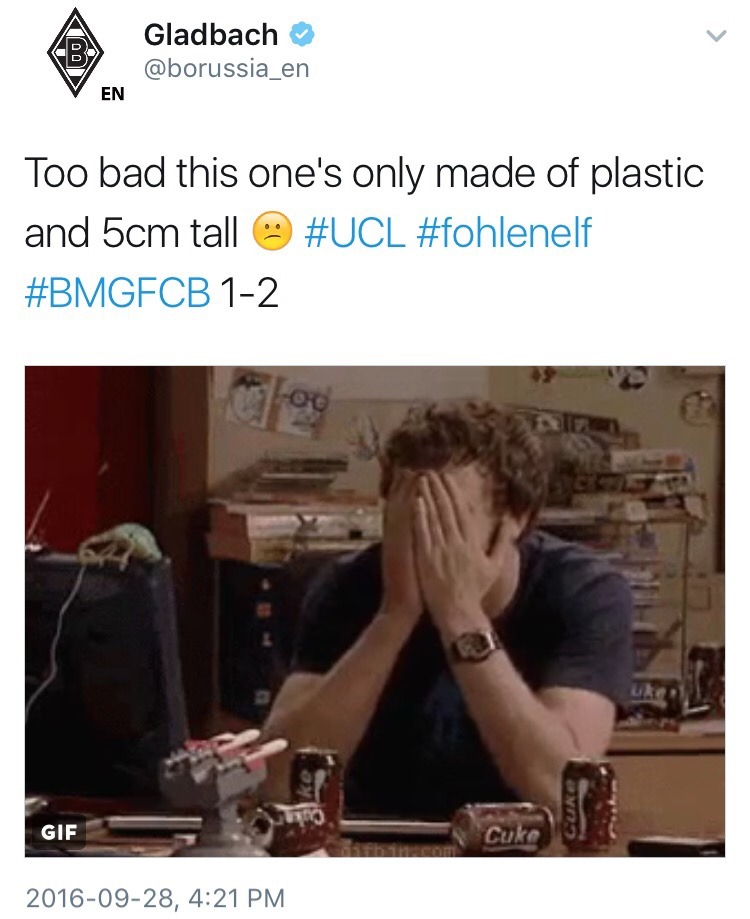Click the wristwatch in the GIF
The width and height of the screenshot is (750, 919).
(x=474, y=644)
